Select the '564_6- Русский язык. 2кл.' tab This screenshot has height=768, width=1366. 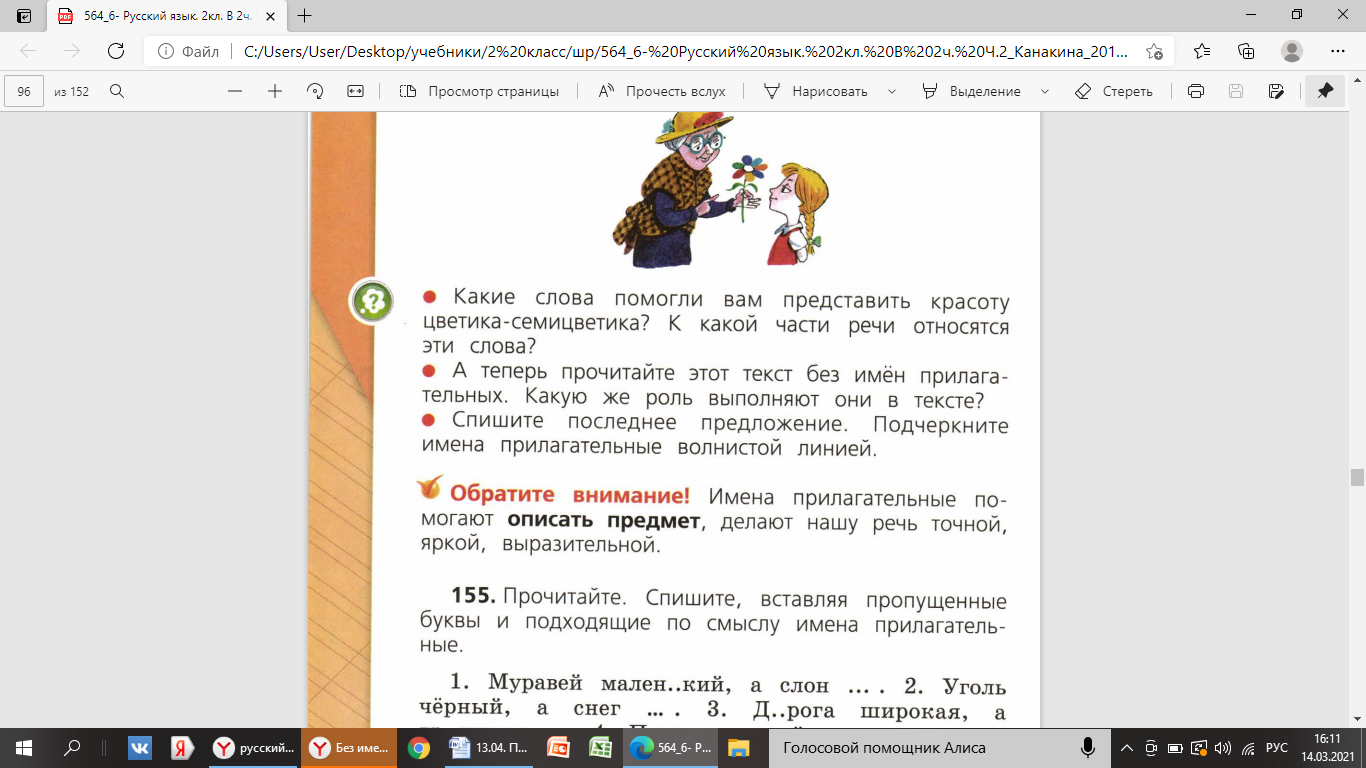click(x=168, y=16)
